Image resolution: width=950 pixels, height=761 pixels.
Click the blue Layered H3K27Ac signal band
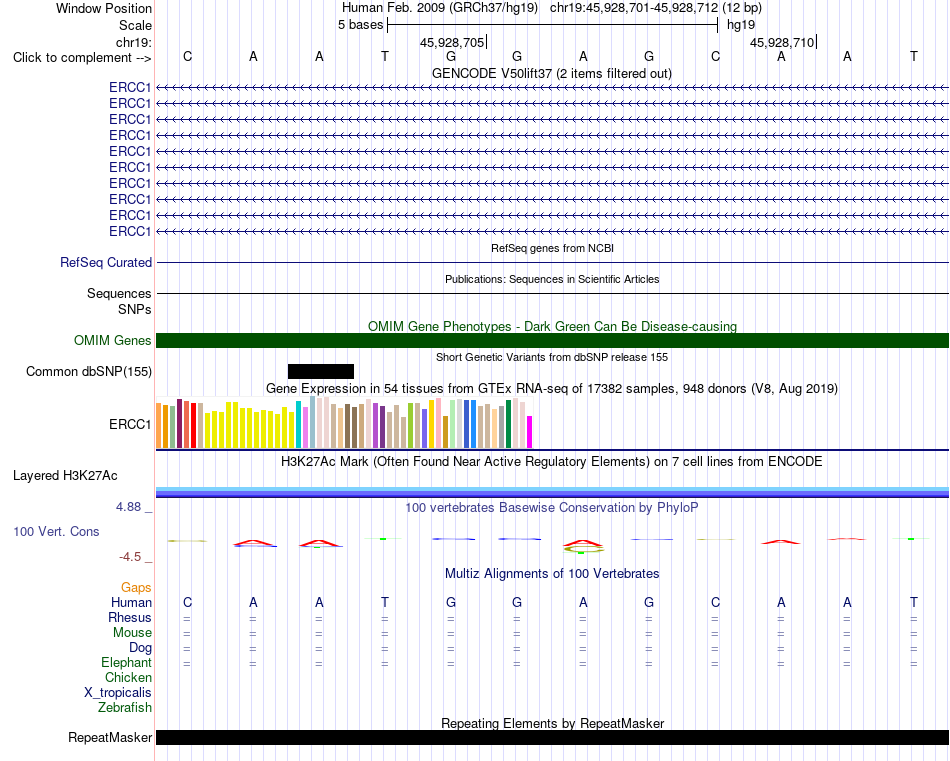tap(552, 492)
